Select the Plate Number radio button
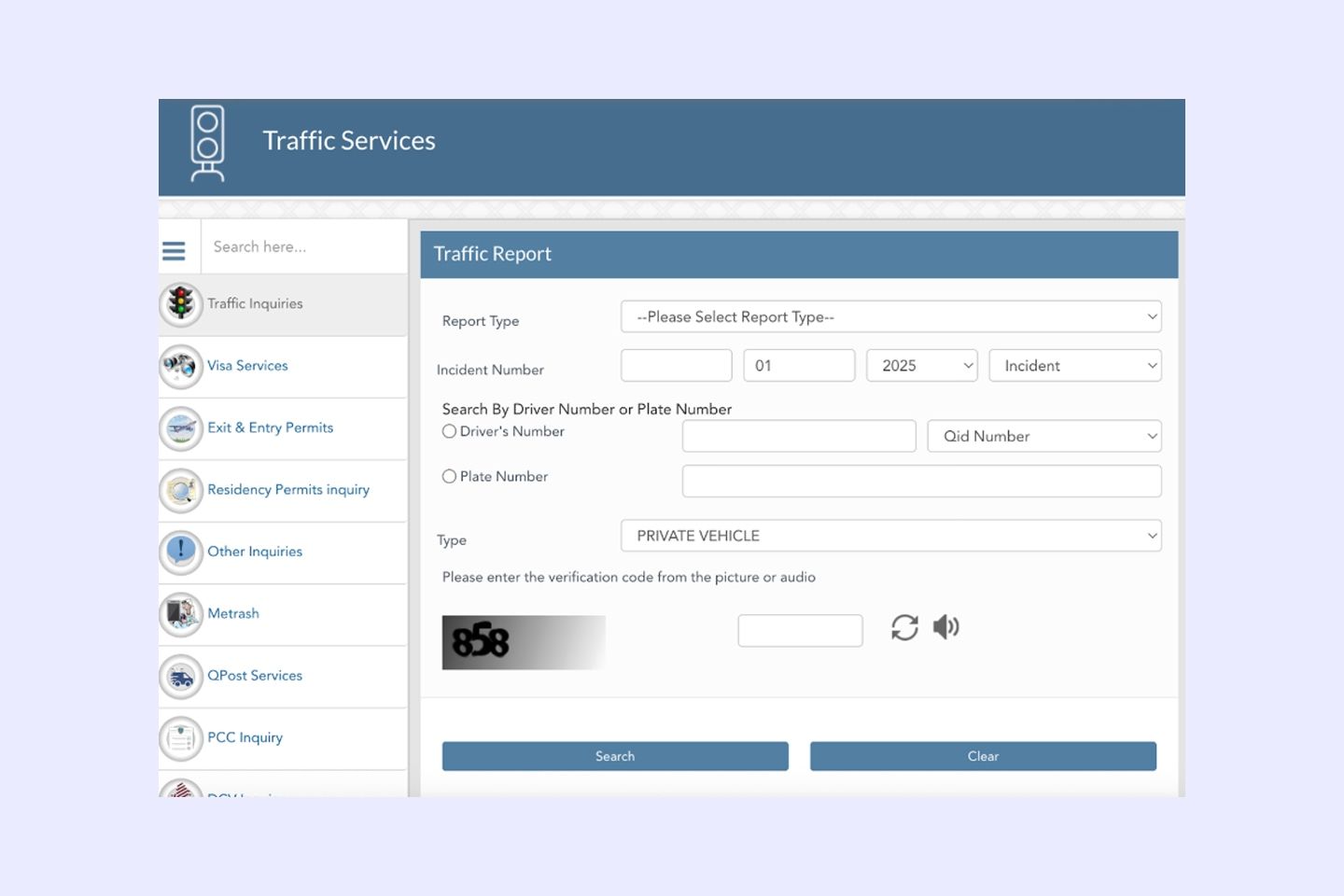 point(449,476)
